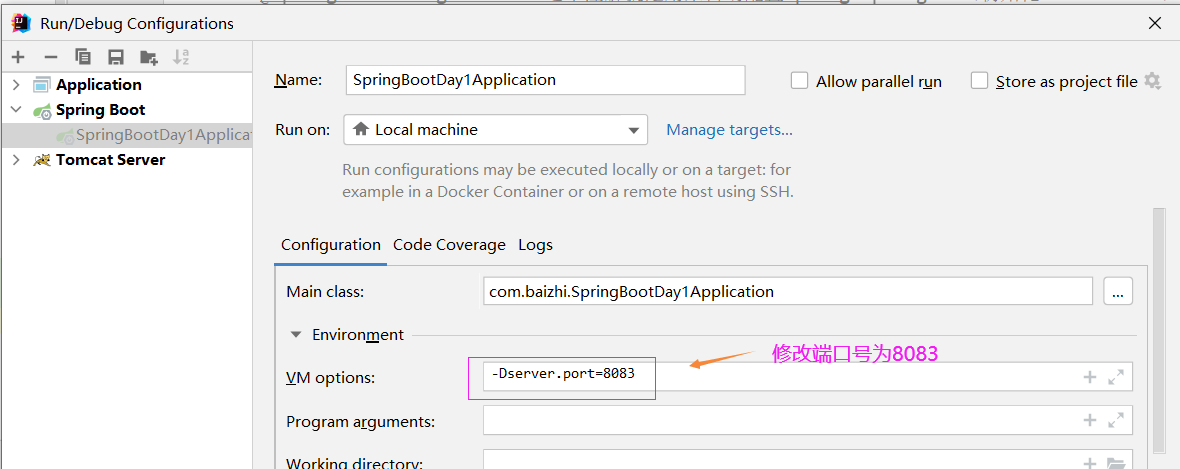The image size is (1180, 469).
Task: Collapse the Spring Boot tree node
Action: (17, 110)
